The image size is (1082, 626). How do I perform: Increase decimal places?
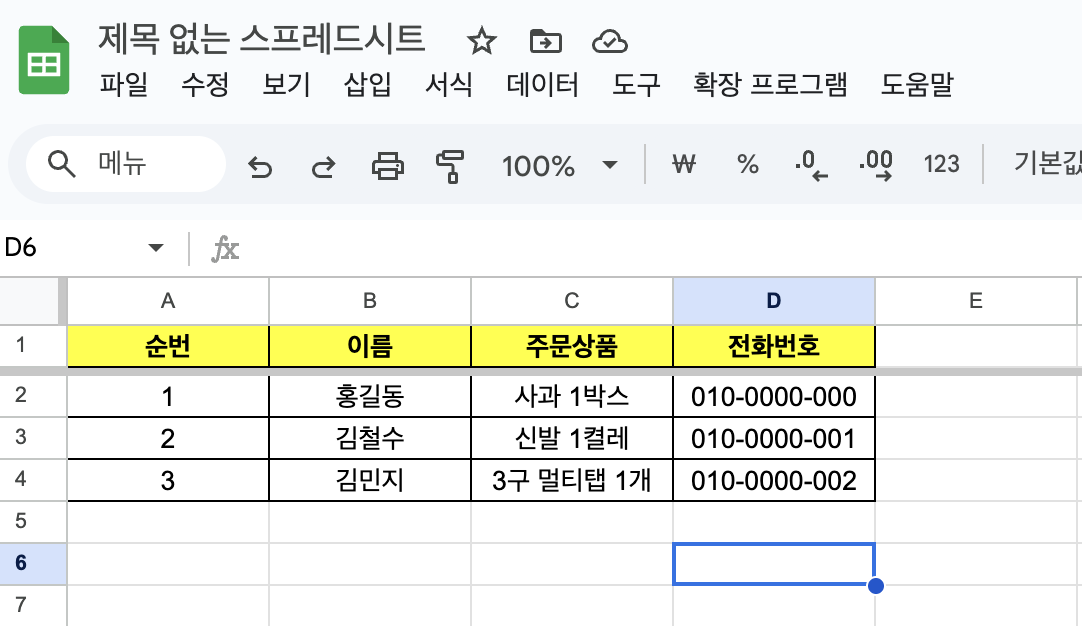(x=876, y=165)
